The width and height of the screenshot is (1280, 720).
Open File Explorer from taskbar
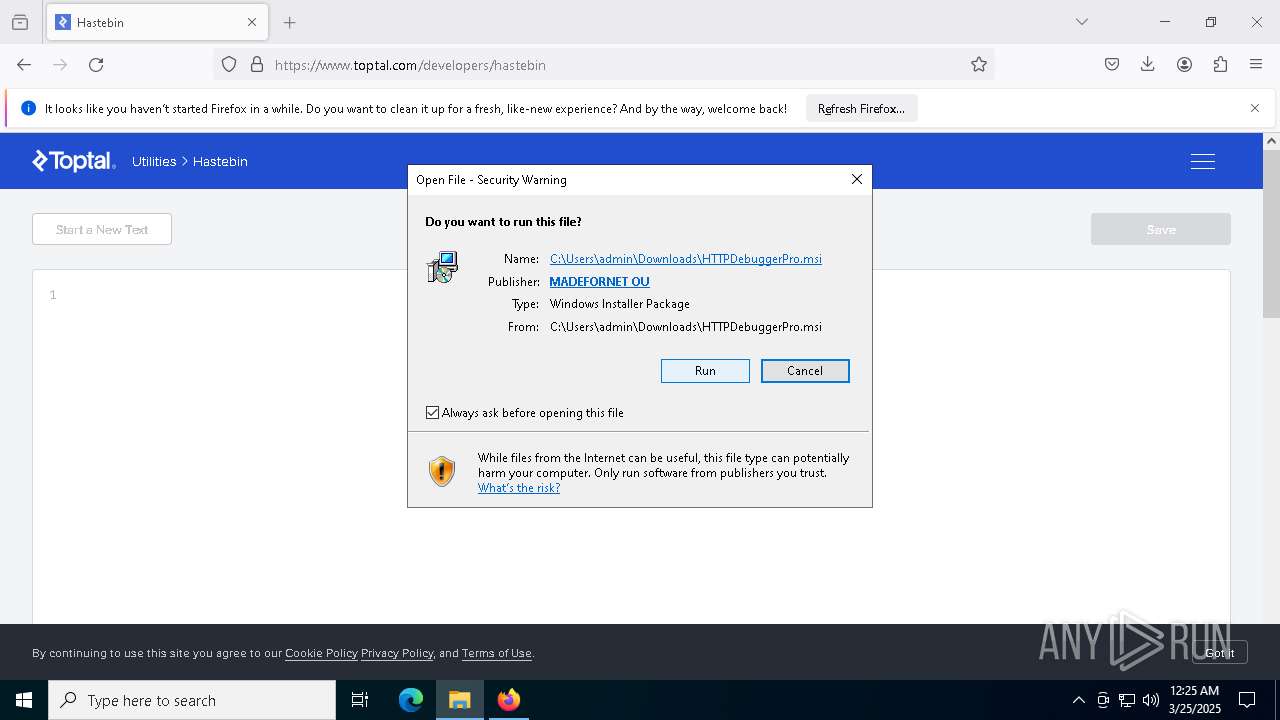[x=460, y=700]
